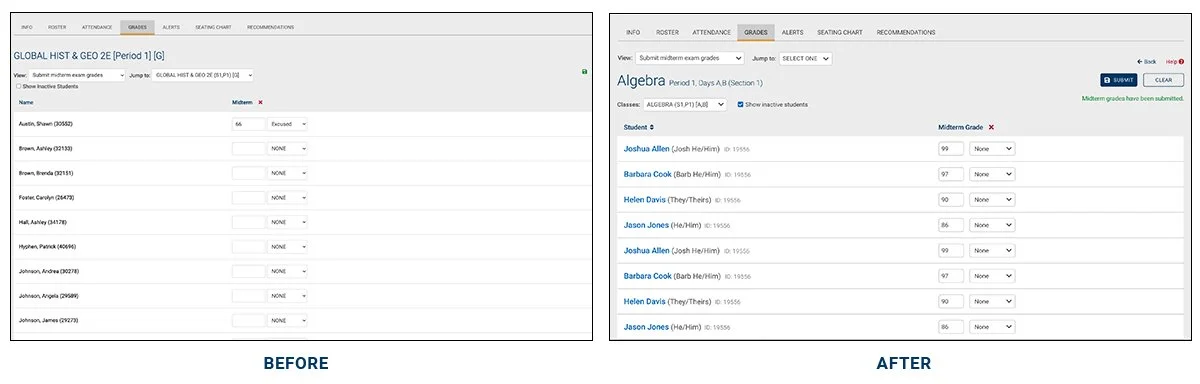Click red X beside Midterm Grade header

pyautogui.click(x=991, y=127)
